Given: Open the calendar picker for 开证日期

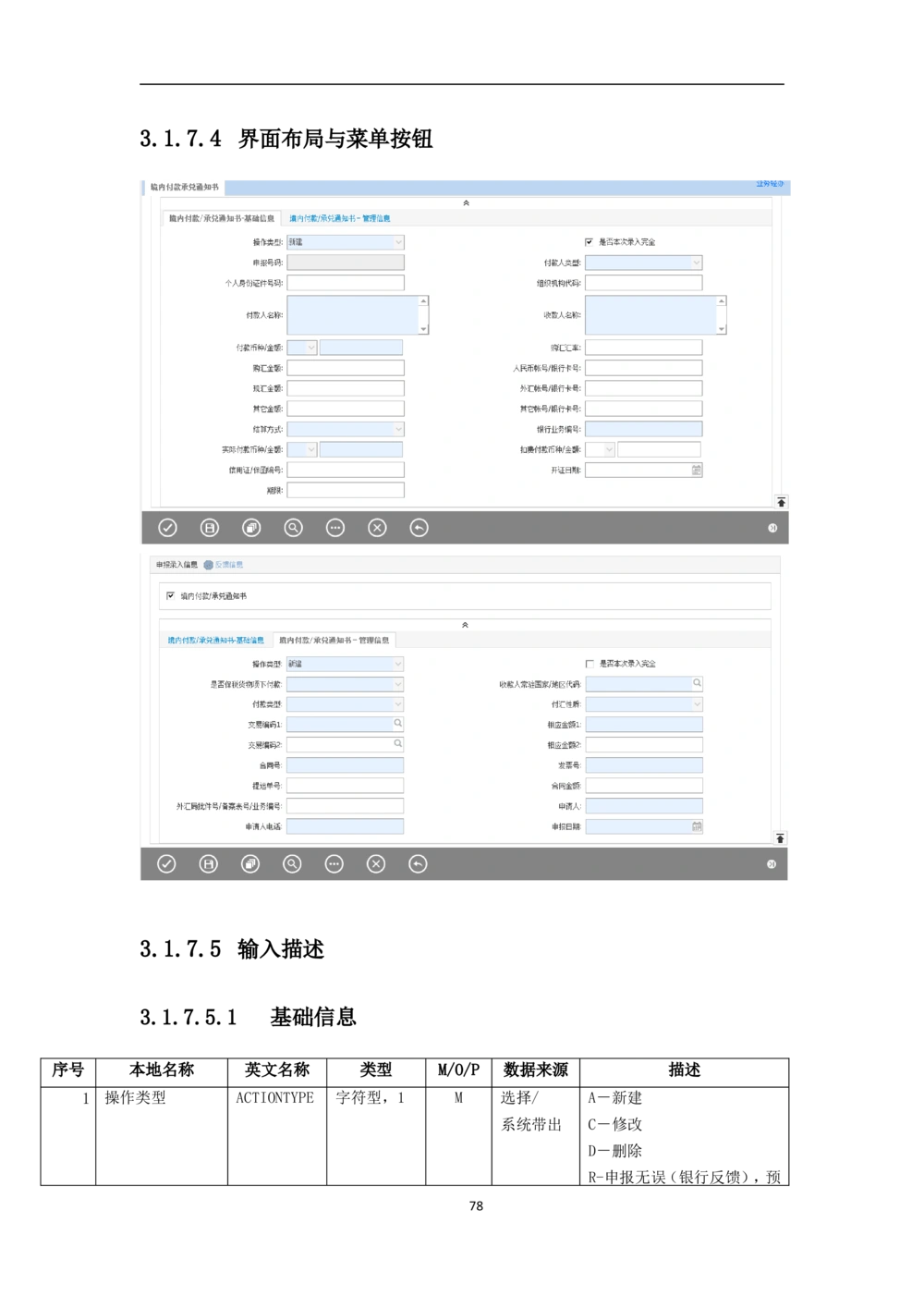Looking at the screenshot, I should (696, 471).
